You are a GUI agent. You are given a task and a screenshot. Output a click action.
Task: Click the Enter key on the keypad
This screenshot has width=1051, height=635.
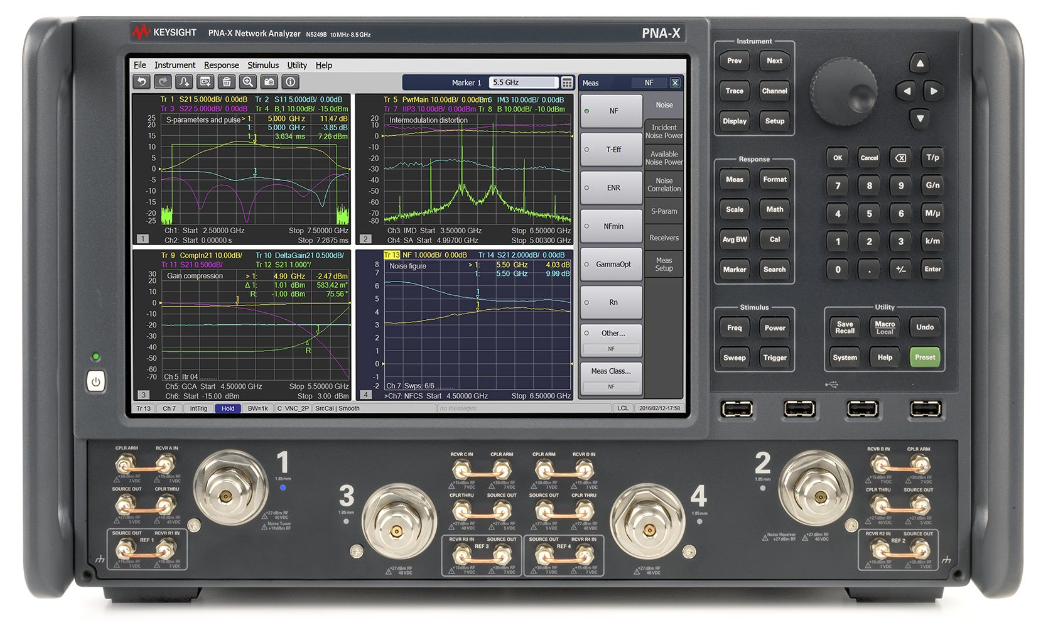932,269
